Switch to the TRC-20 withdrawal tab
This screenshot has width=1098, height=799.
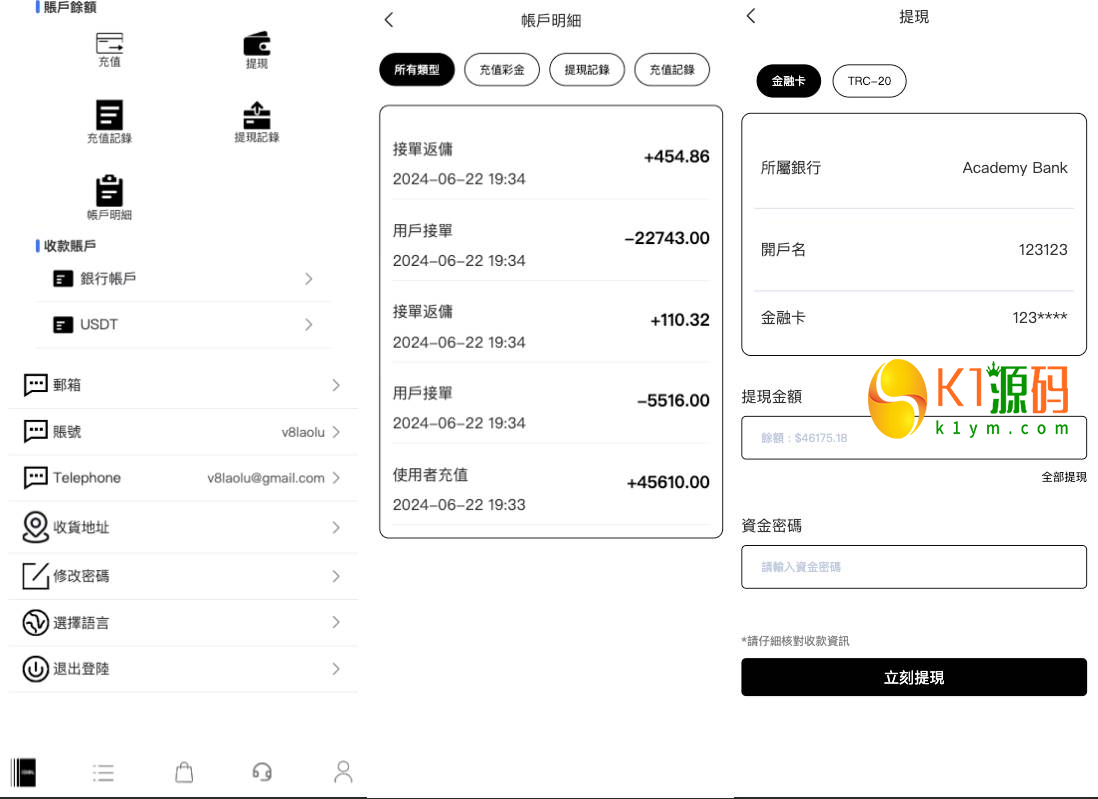pyautogui.click(x=870, y=81)
